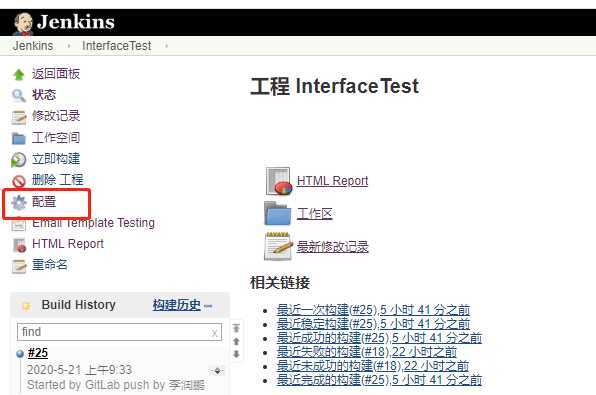The width and height of the screenshot is (596, 395).
Task: Open 重命名 in the sidebar
Action: pyautogui.click(x=50, y=265)
